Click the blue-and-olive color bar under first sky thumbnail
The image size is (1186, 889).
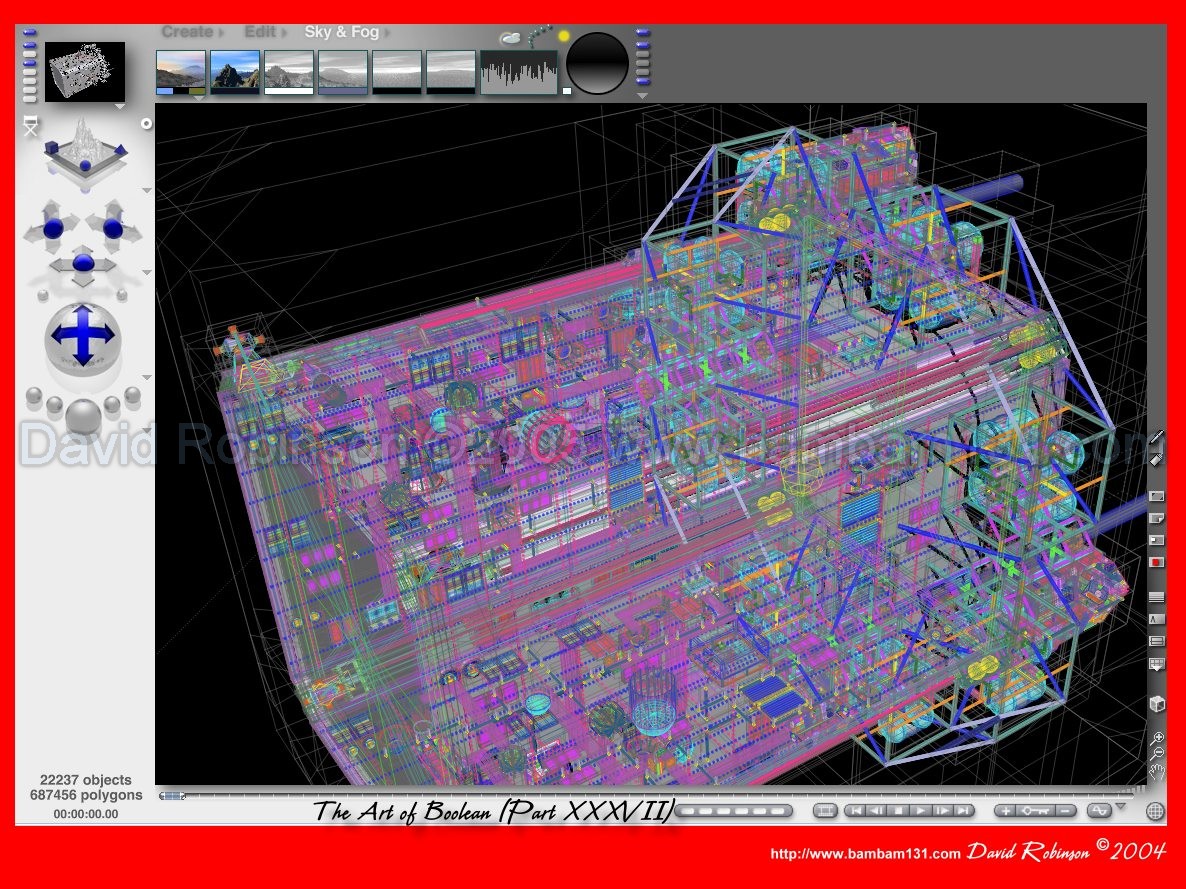tap(181, 91)
